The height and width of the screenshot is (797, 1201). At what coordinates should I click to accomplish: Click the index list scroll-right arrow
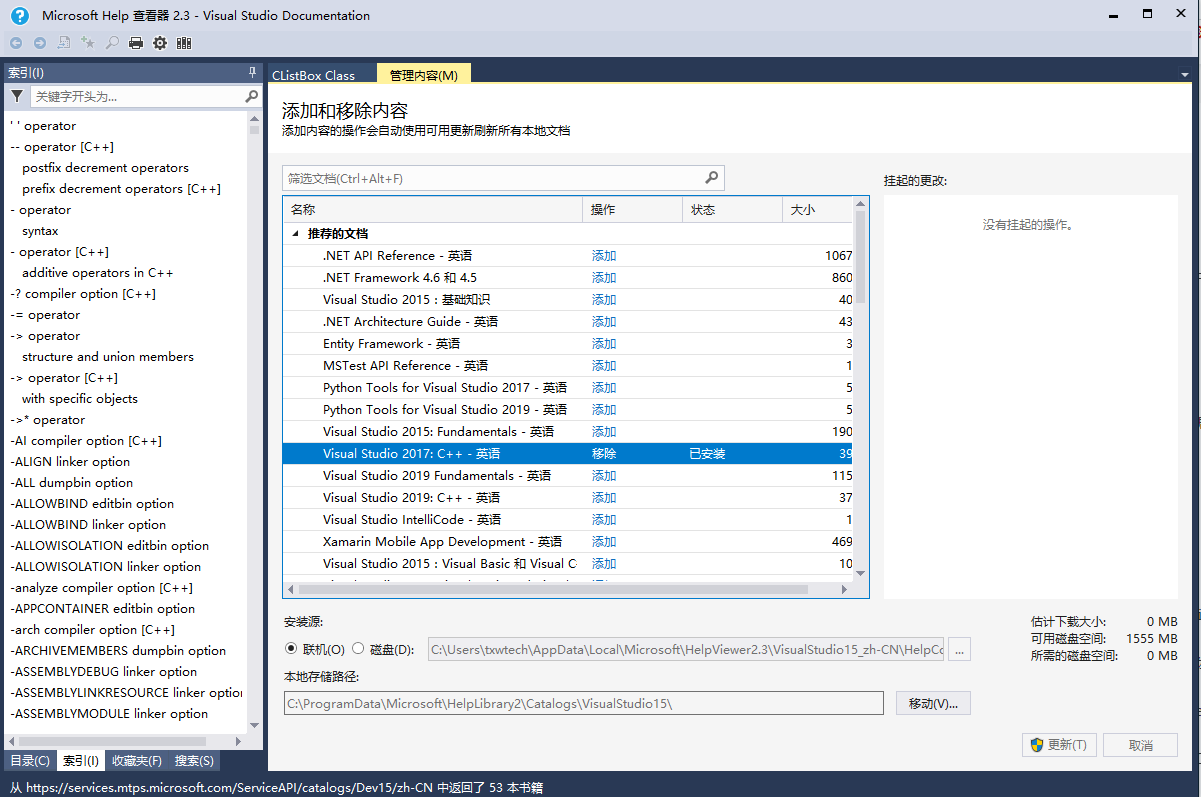(238, 741)
